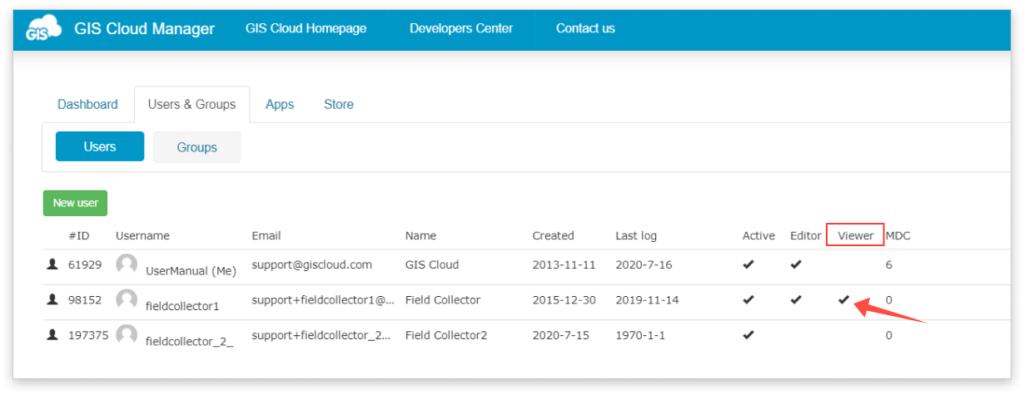Select the person icon beside ID 197375
The width and height of the screenshot is (1024, 395).
[x=52, y=335]
